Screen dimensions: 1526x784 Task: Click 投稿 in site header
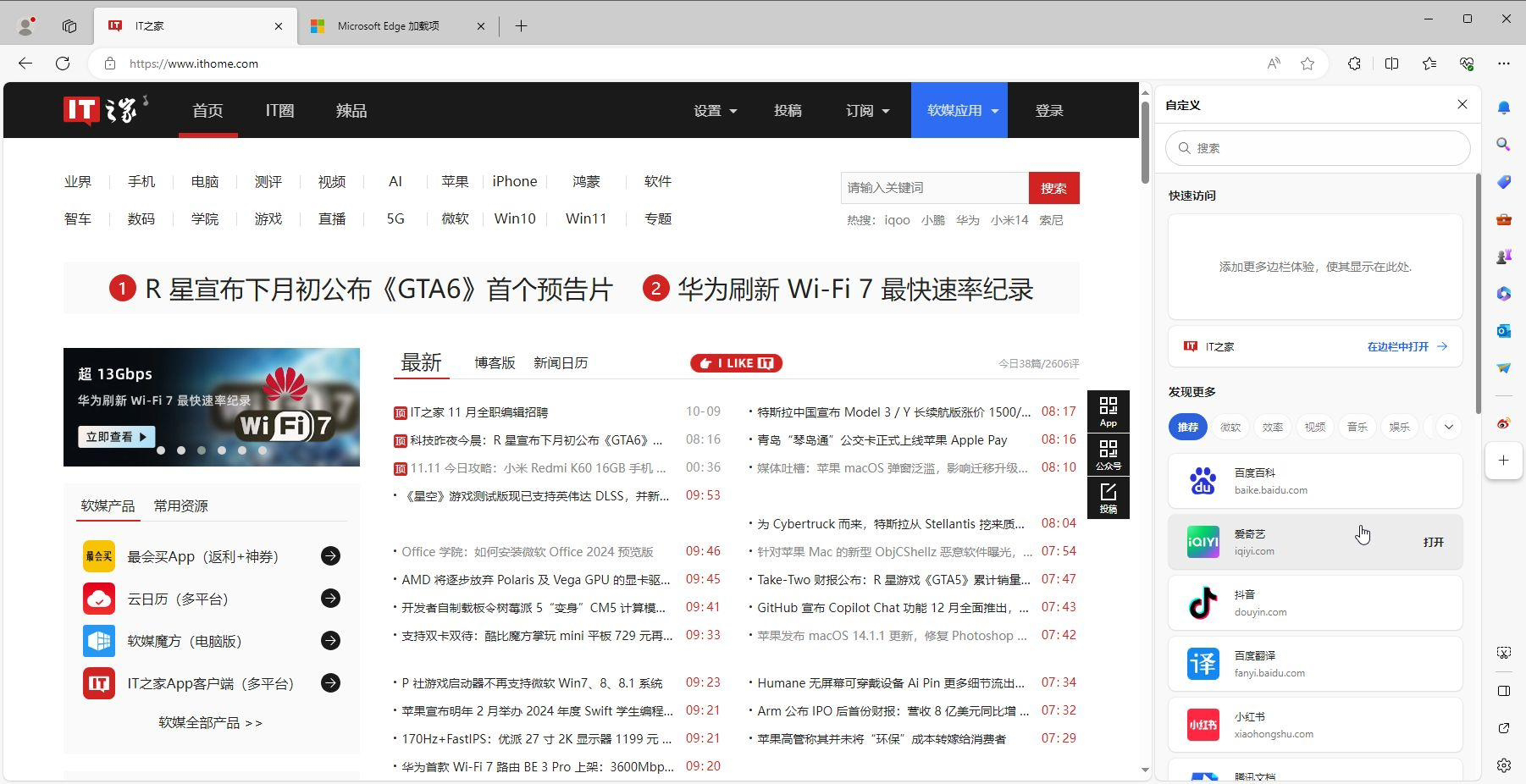[x=788, y=111]
